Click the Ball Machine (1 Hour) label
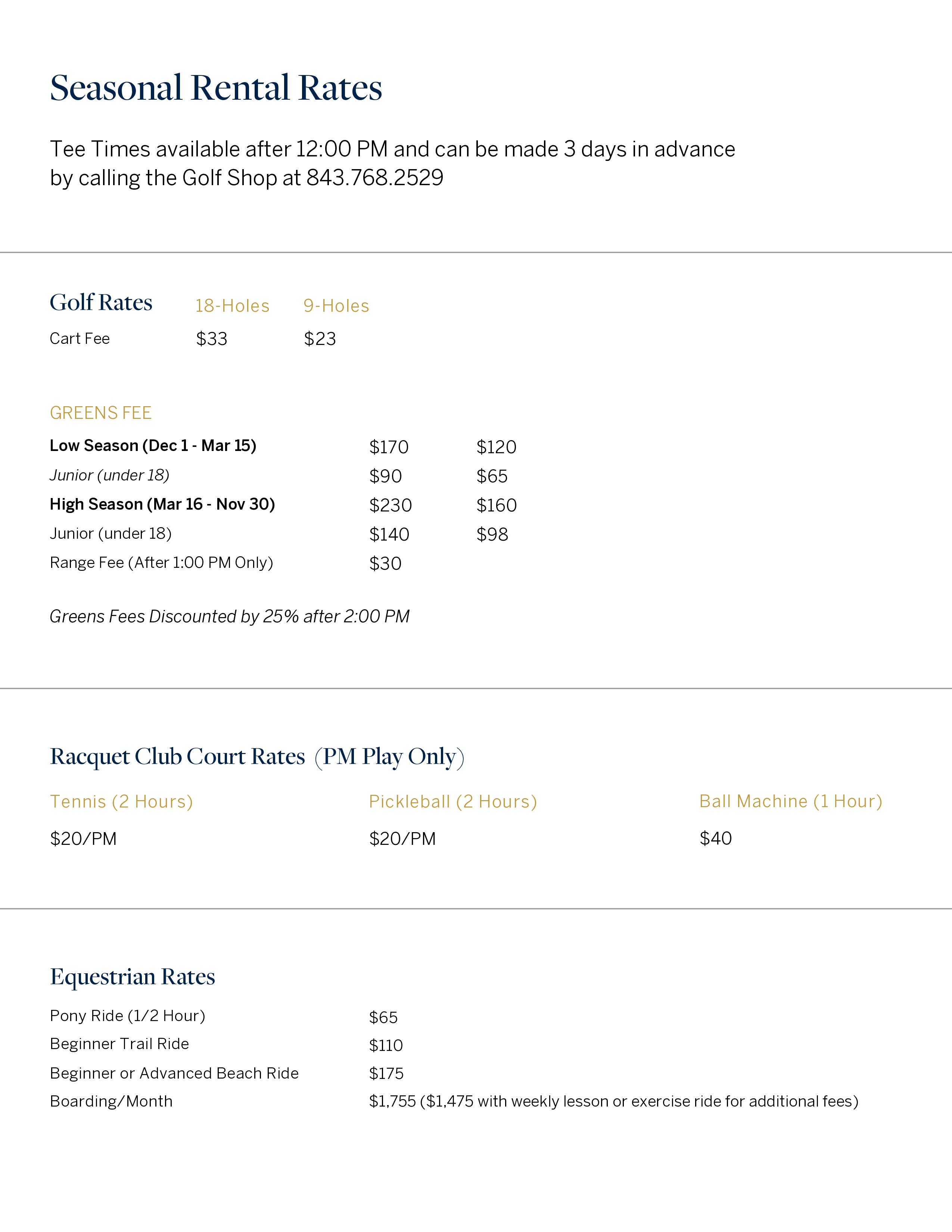952x1232 pixels. click(x=791, y=801)
